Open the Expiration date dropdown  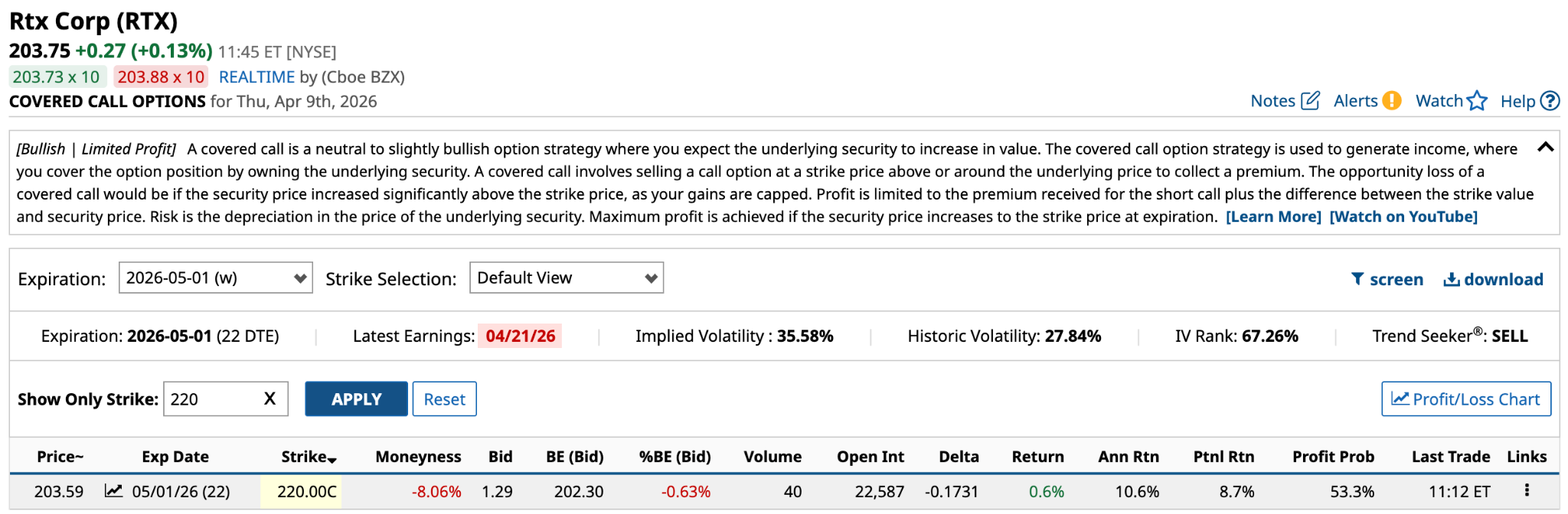click(x=215, y=278)
